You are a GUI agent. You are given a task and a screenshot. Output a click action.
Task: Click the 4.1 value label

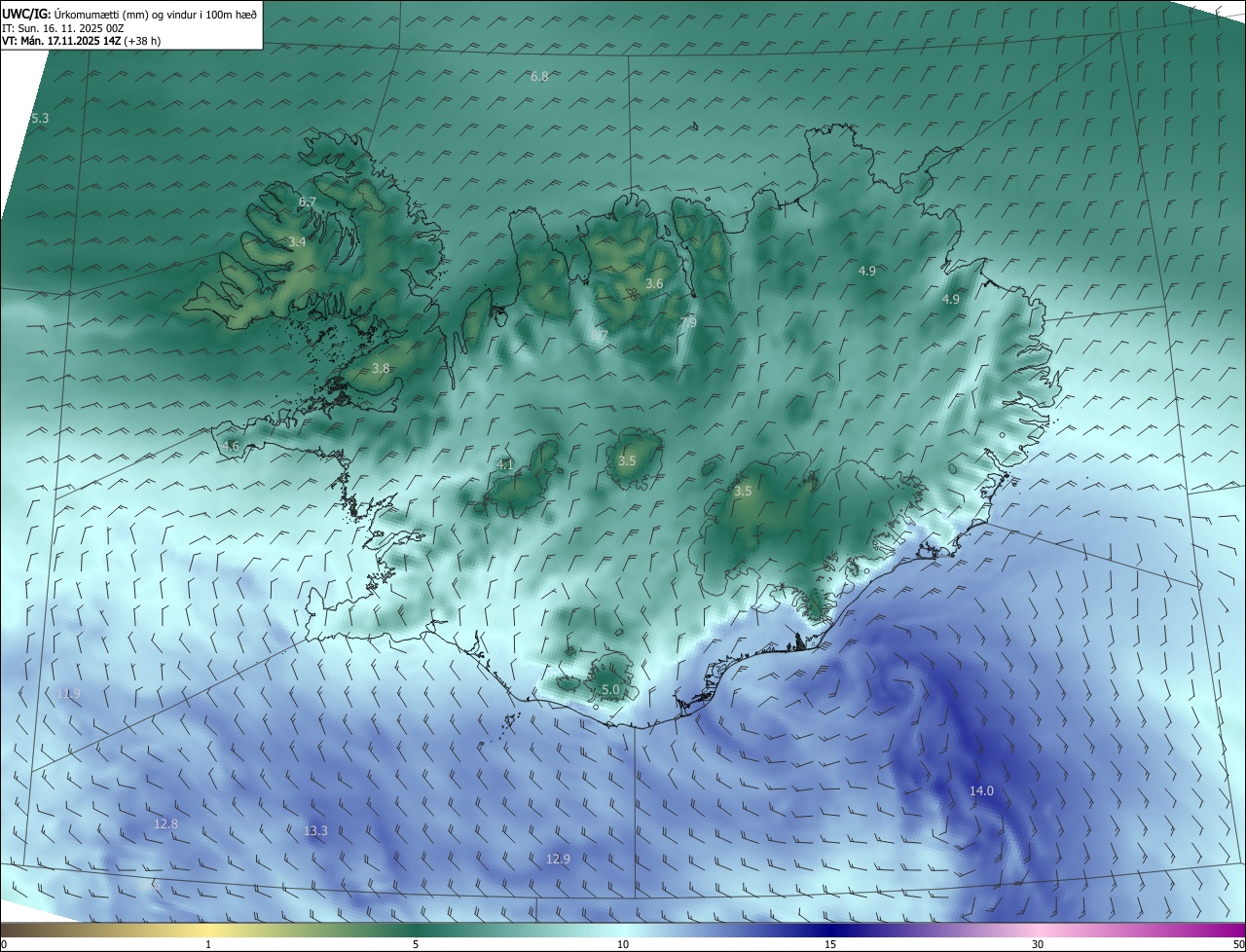click(x=504, y=464)
